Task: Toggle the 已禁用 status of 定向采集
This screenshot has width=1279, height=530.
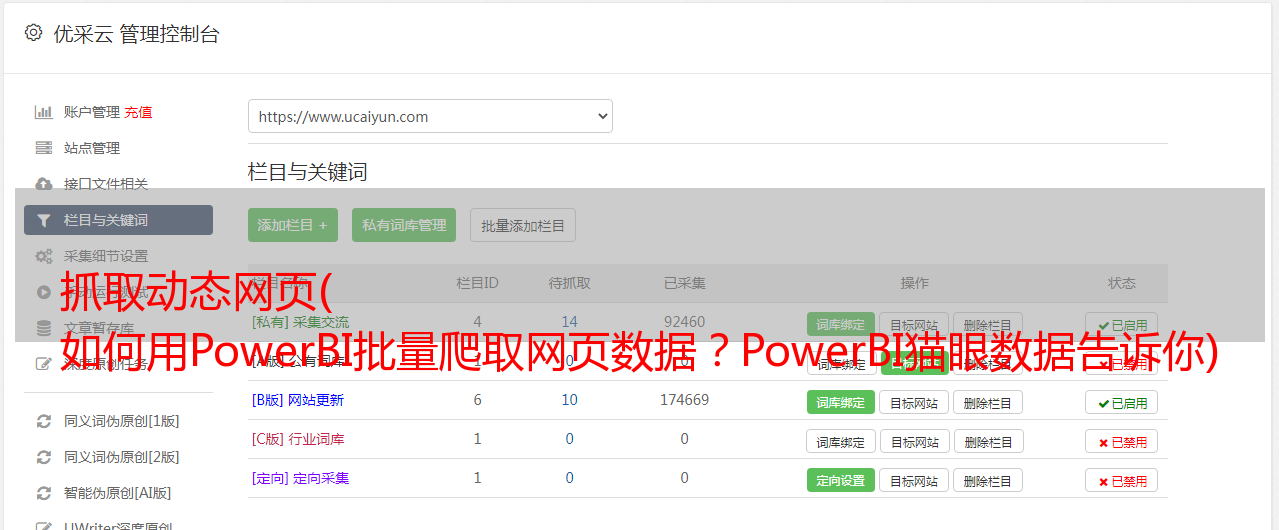Action: click(1122, 480)
